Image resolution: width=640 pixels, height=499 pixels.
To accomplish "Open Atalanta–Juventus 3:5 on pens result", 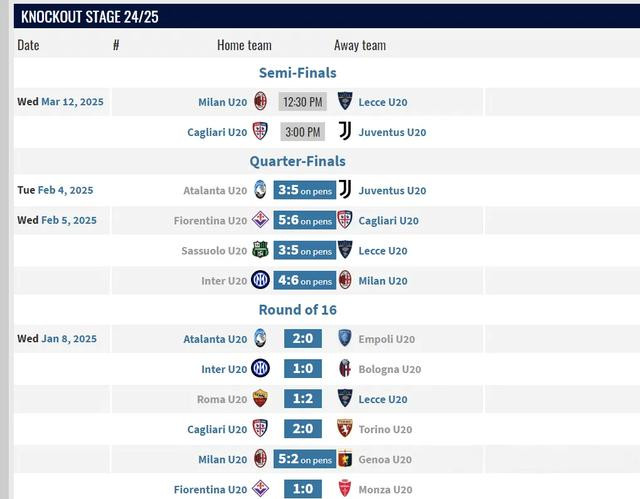I will (304, 190).
